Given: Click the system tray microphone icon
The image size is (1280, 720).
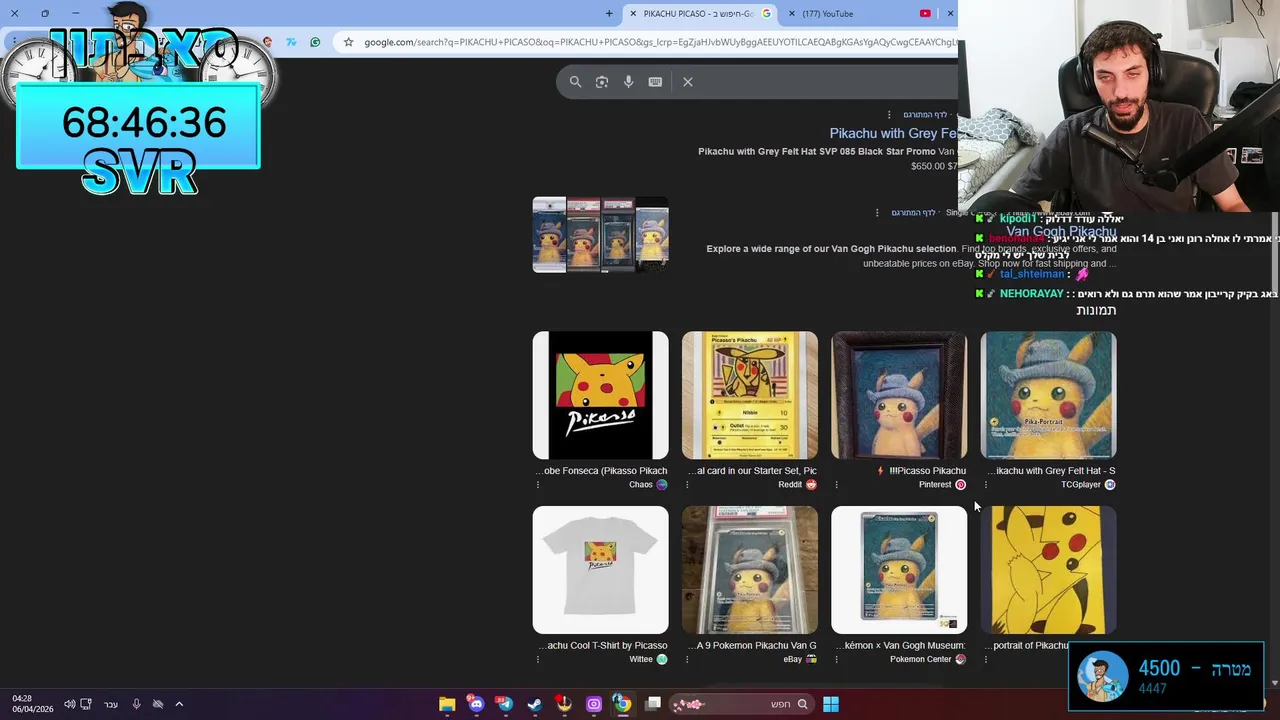Looking at the screenshot, I should click(x=136, y=704).
